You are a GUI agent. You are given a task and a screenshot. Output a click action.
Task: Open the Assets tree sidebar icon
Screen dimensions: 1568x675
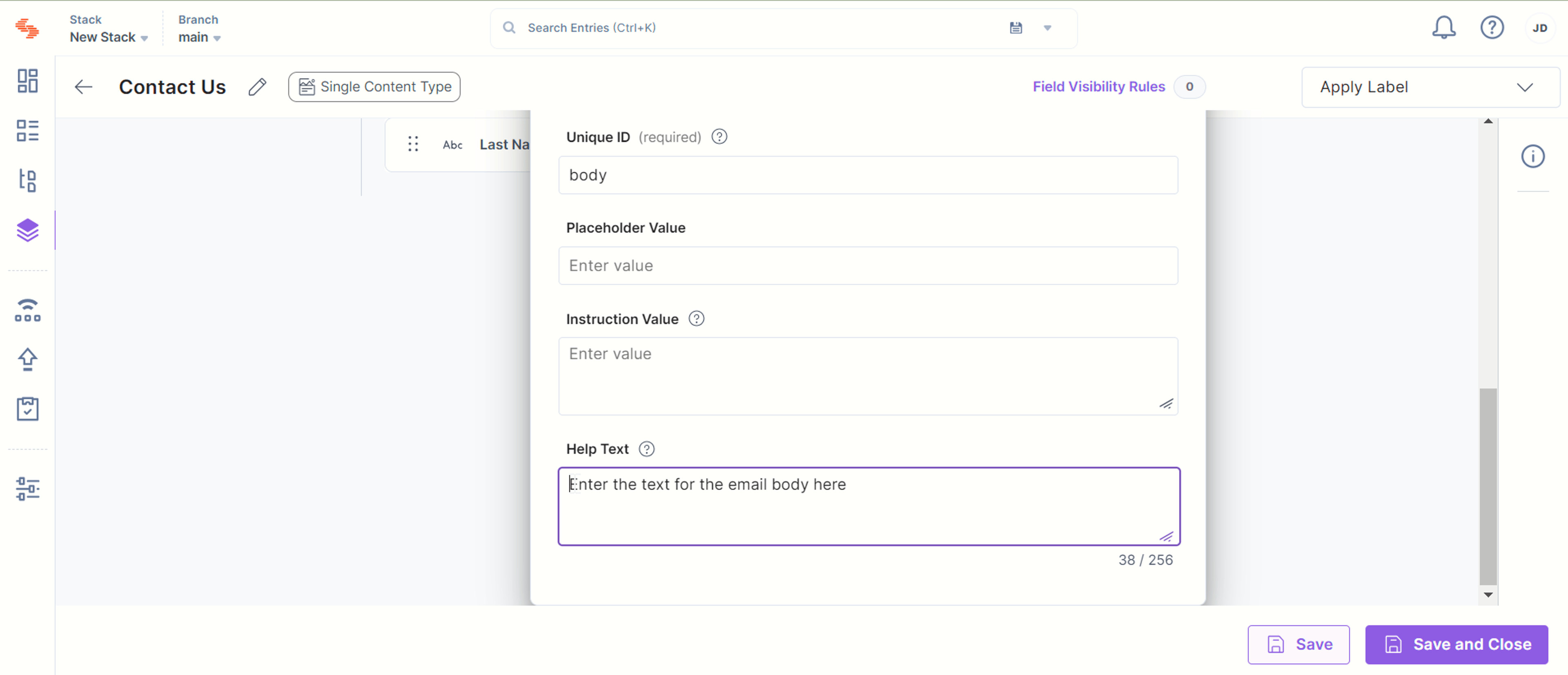(27, 181)
